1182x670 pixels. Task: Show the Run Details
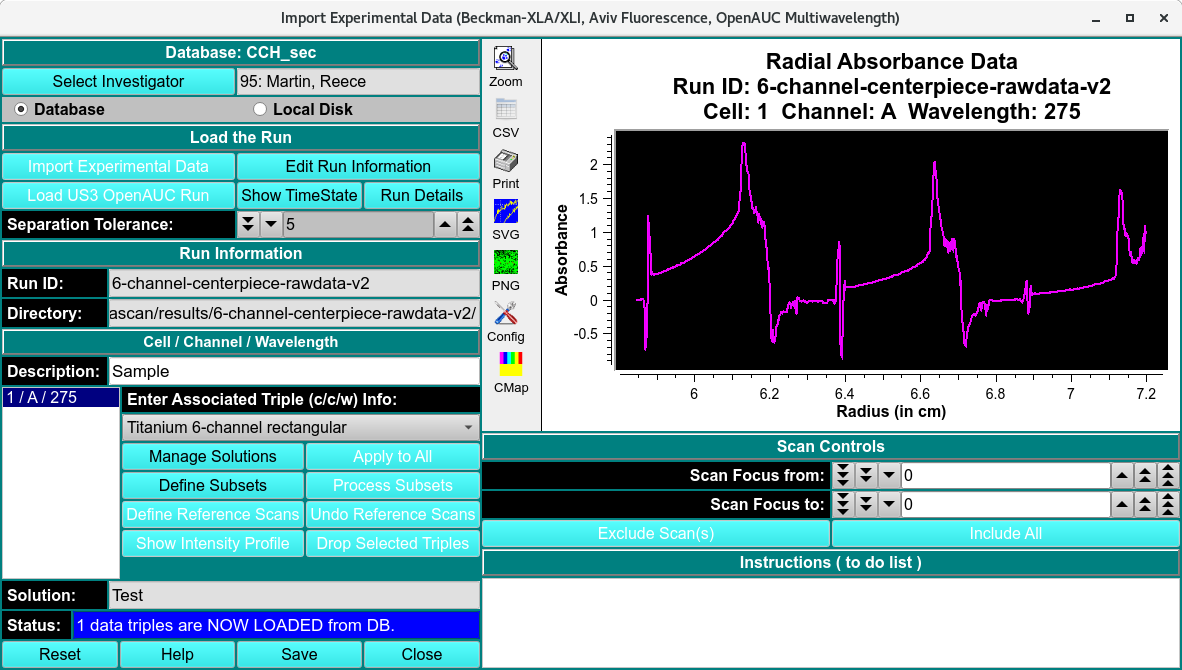pos(422,196)
